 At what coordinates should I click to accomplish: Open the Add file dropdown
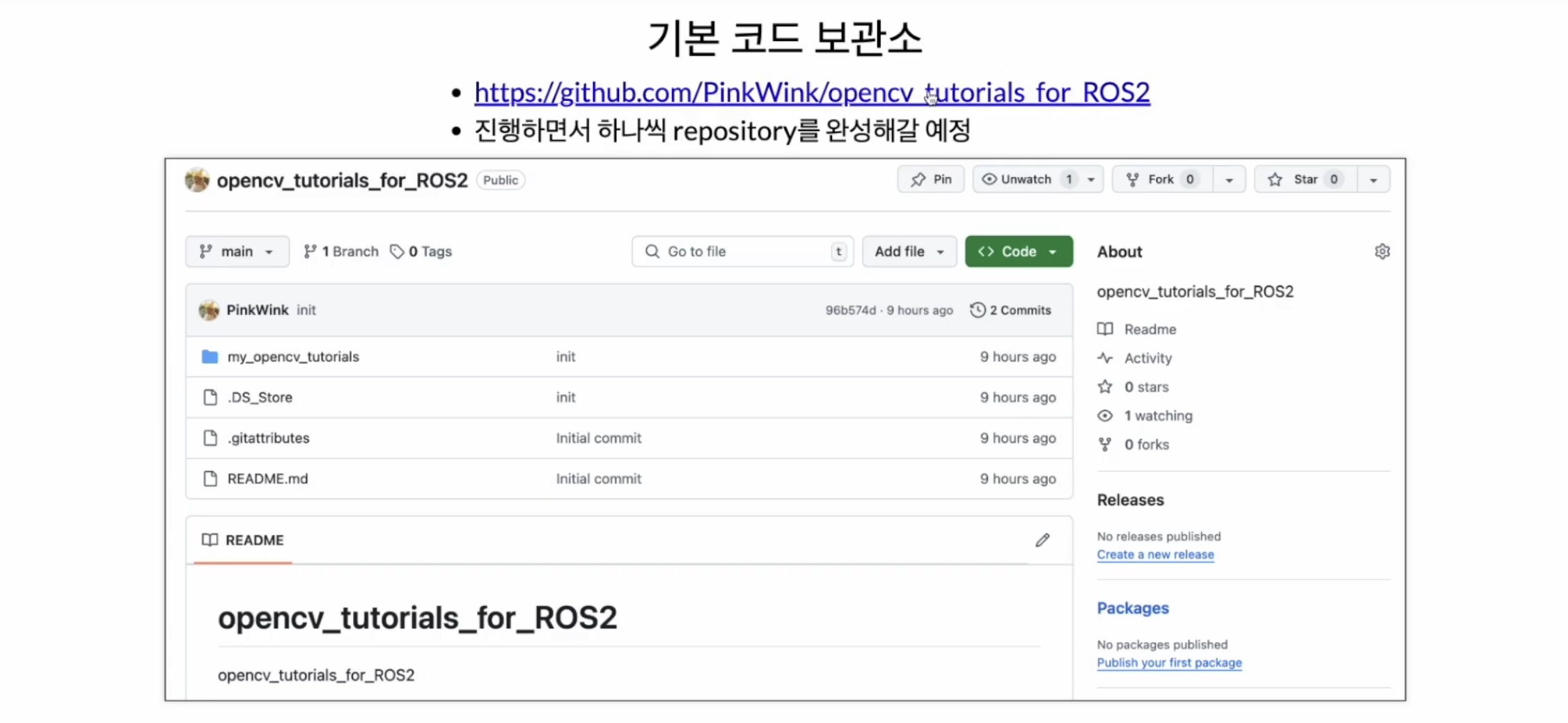click(x=909, y=251)
